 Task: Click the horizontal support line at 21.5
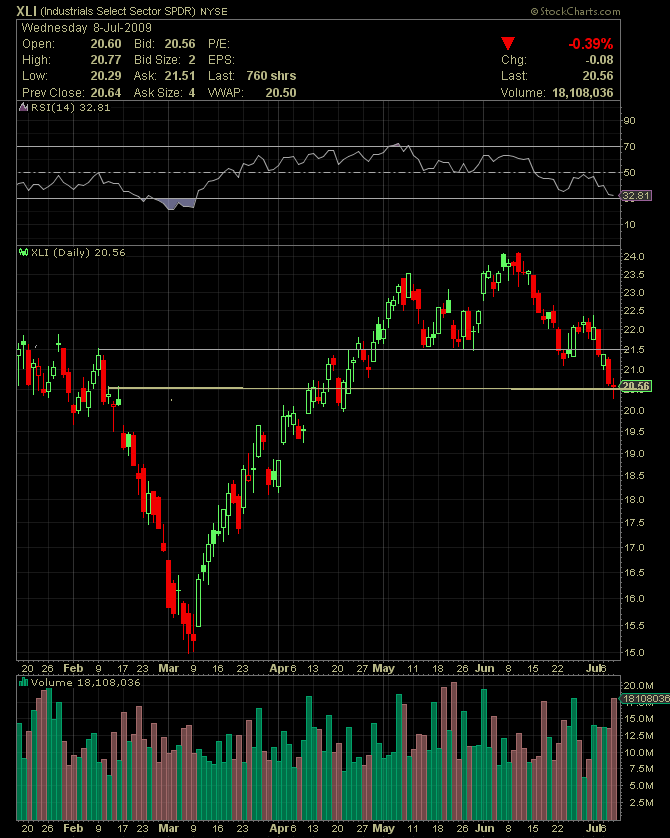coord(358,350)
